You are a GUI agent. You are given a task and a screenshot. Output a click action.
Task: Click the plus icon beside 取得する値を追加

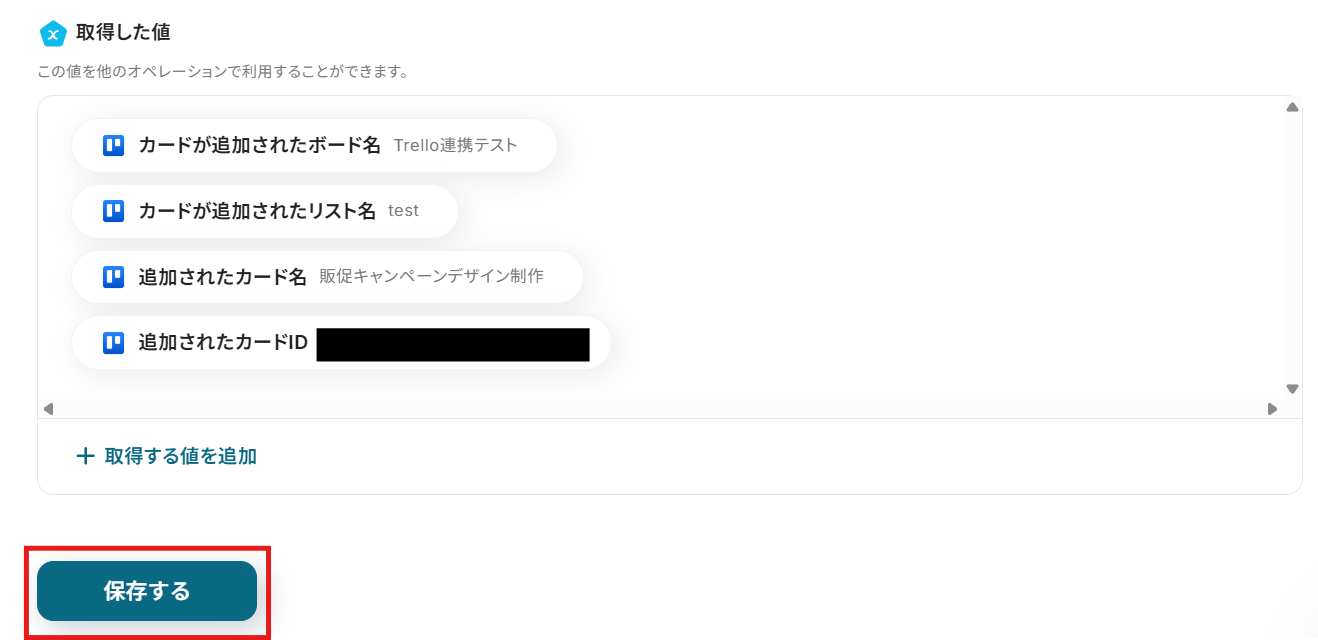tap(86, 457)
